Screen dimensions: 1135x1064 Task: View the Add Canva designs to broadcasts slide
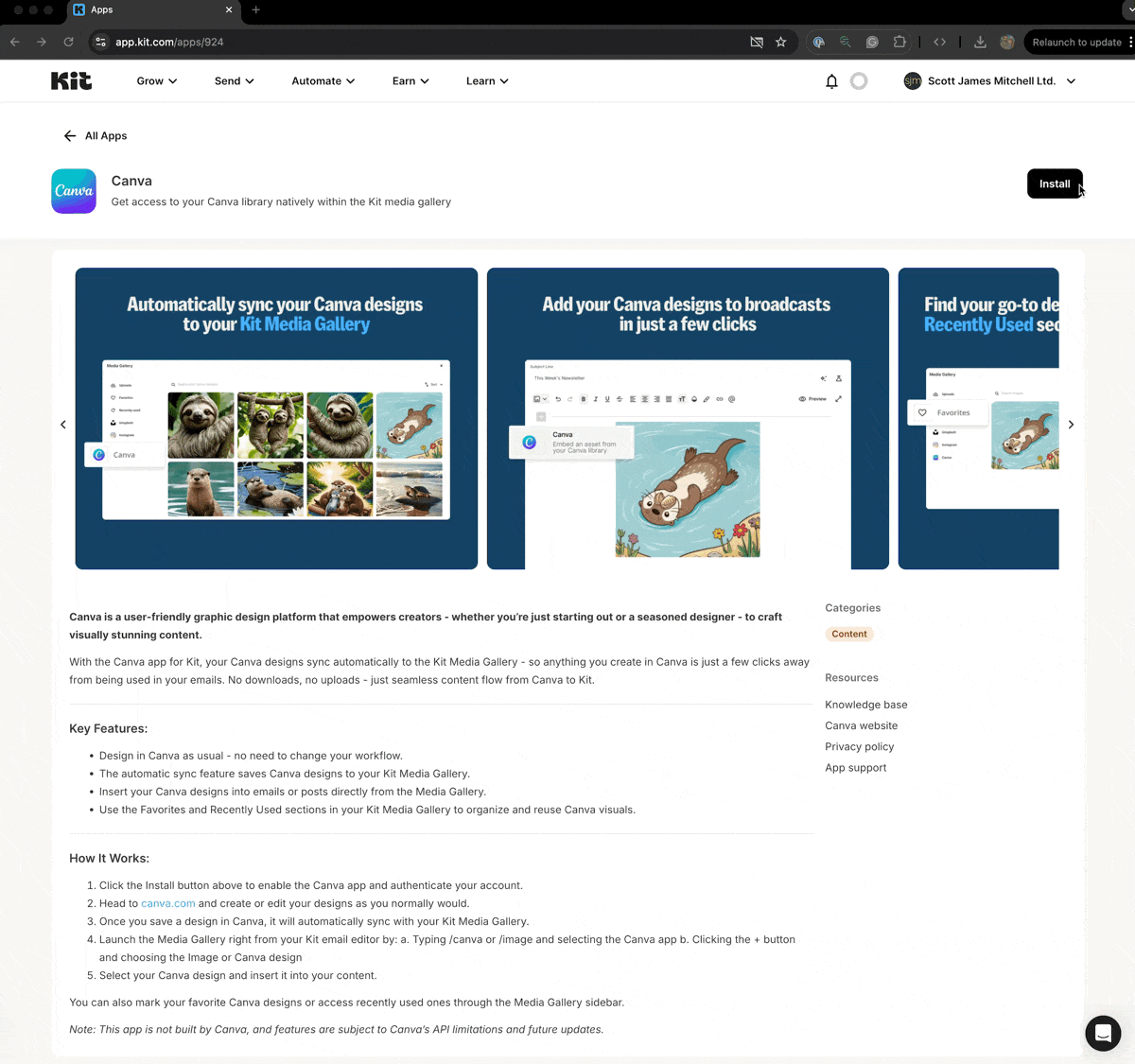click(x=688, y=418)
